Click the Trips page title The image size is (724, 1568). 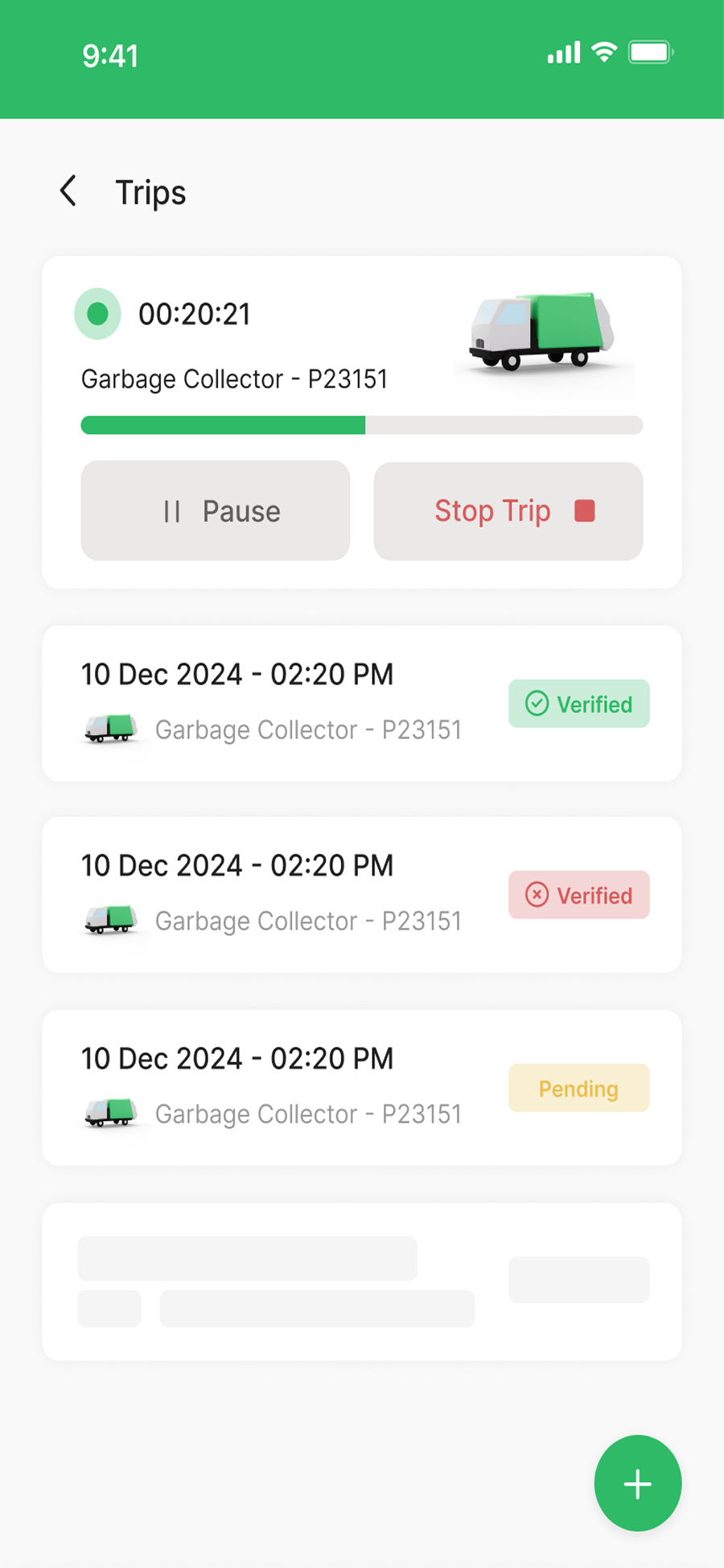[150, 193]
